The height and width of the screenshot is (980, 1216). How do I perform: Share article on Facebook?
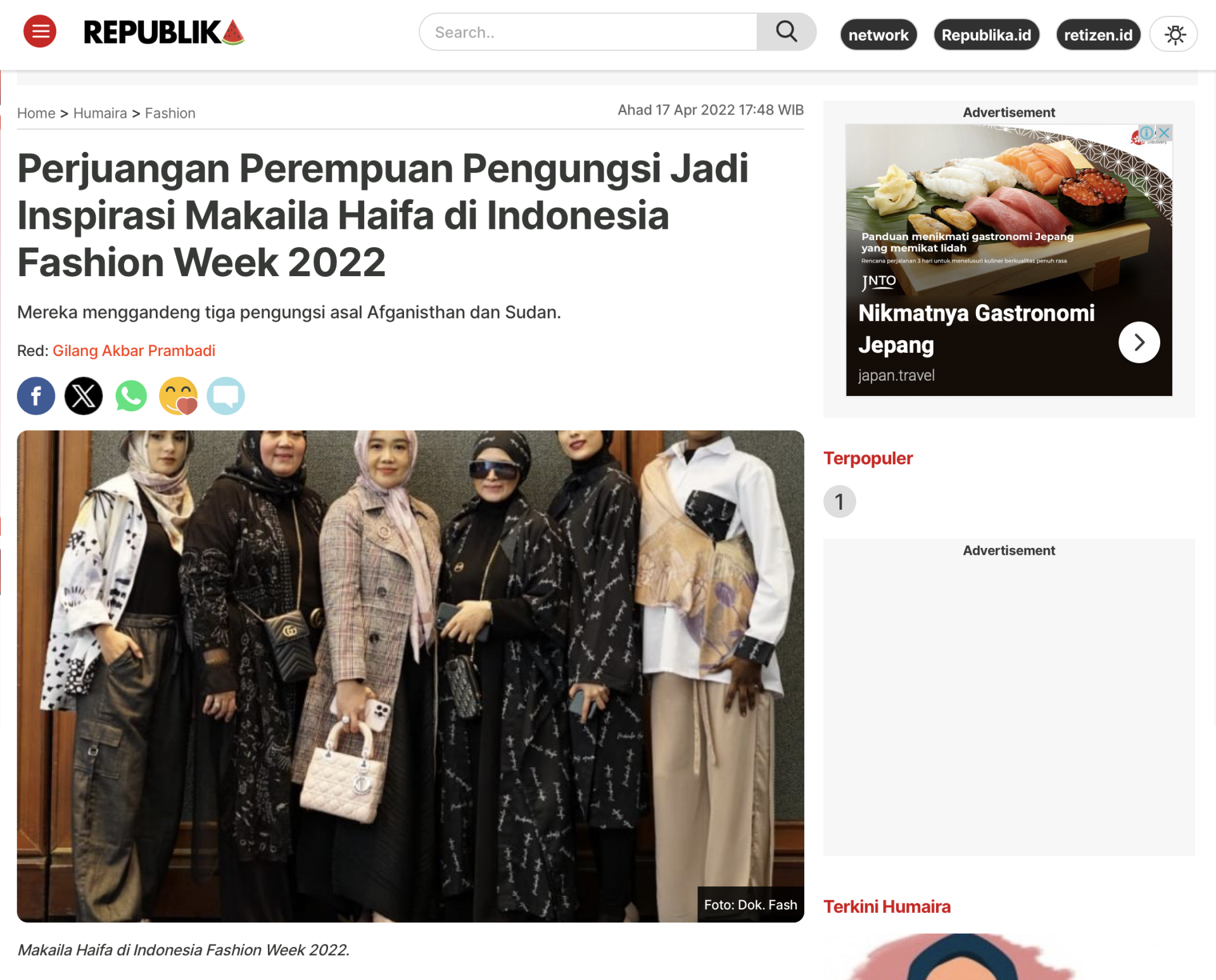pos(36,396)
